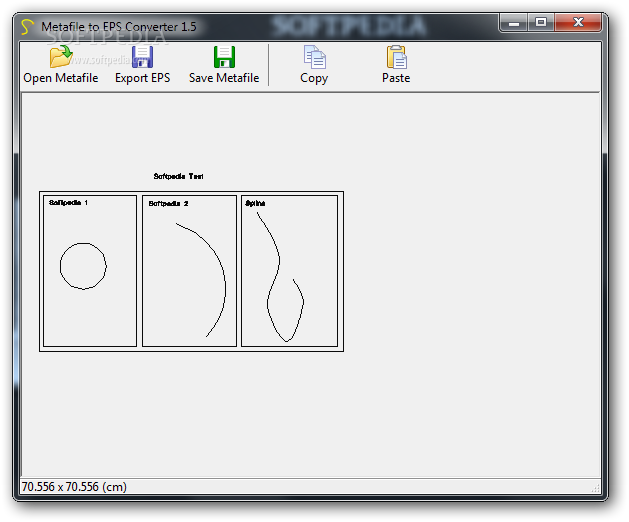Click the window title 'Metafile to EPS Converter 1.5'
629x522 pixels.
(x=119, y=27)
